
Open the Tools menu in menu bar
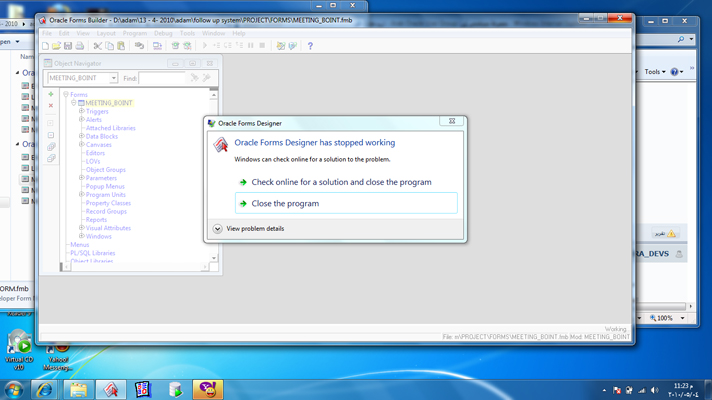click(187, 33)
